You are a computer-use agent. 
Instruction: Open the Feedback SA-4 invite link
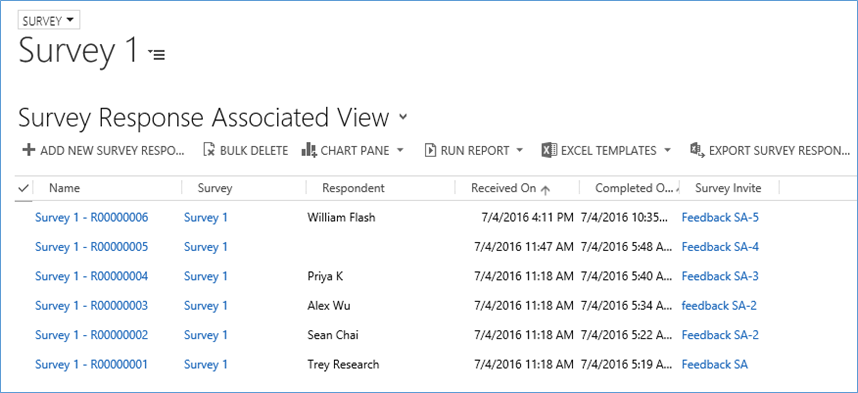[720, 247]
